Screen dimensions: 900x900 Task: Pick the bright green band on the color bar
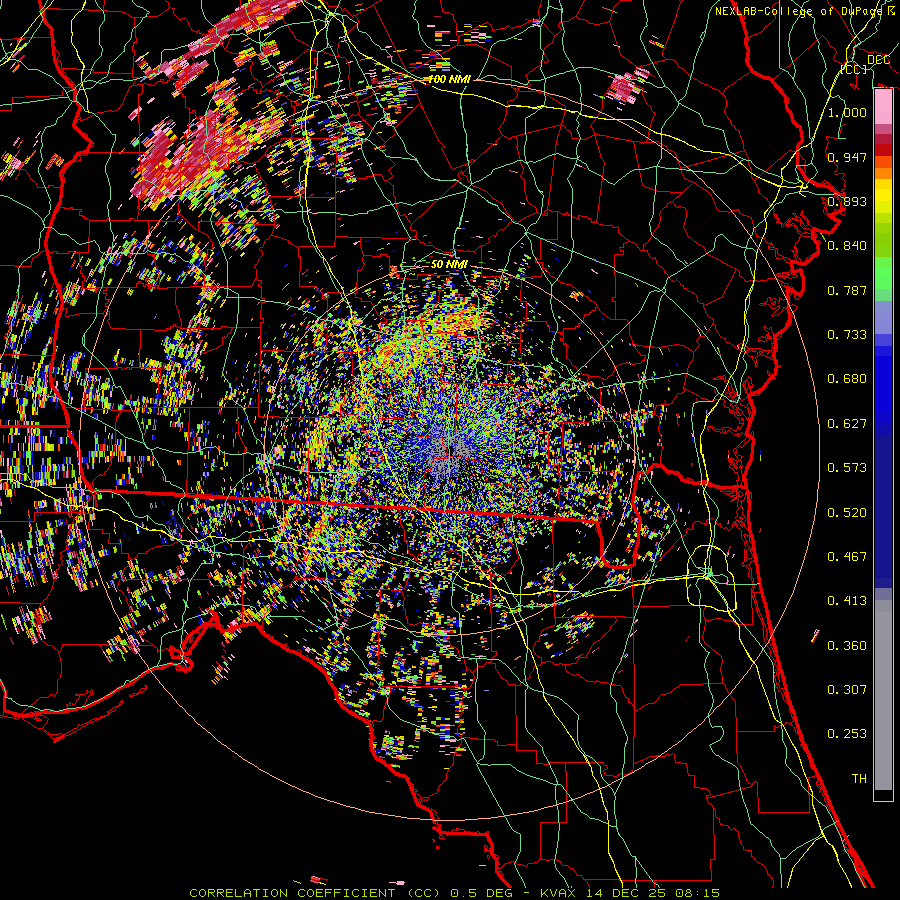click(x=883, y=274)
